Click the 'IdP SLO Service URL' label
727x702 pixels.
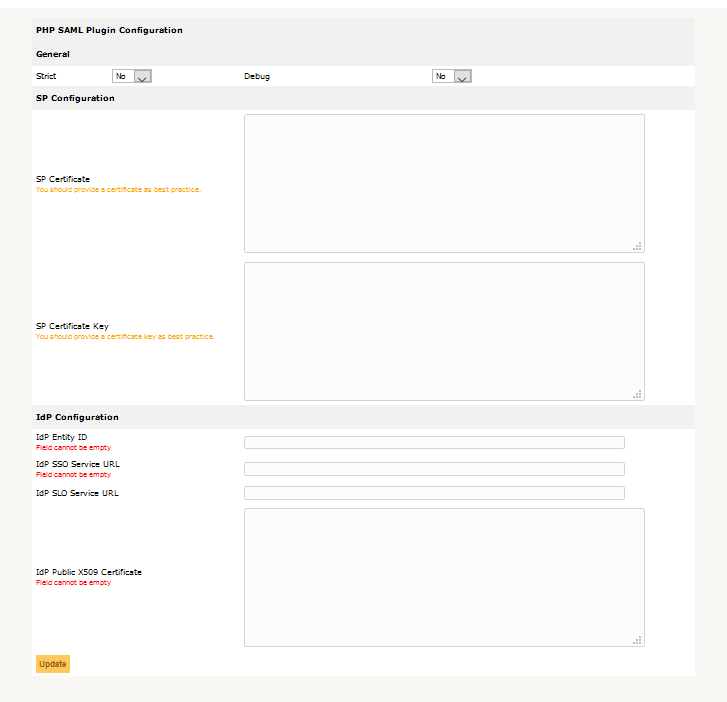pyautogui.click(x=77, y=493)
